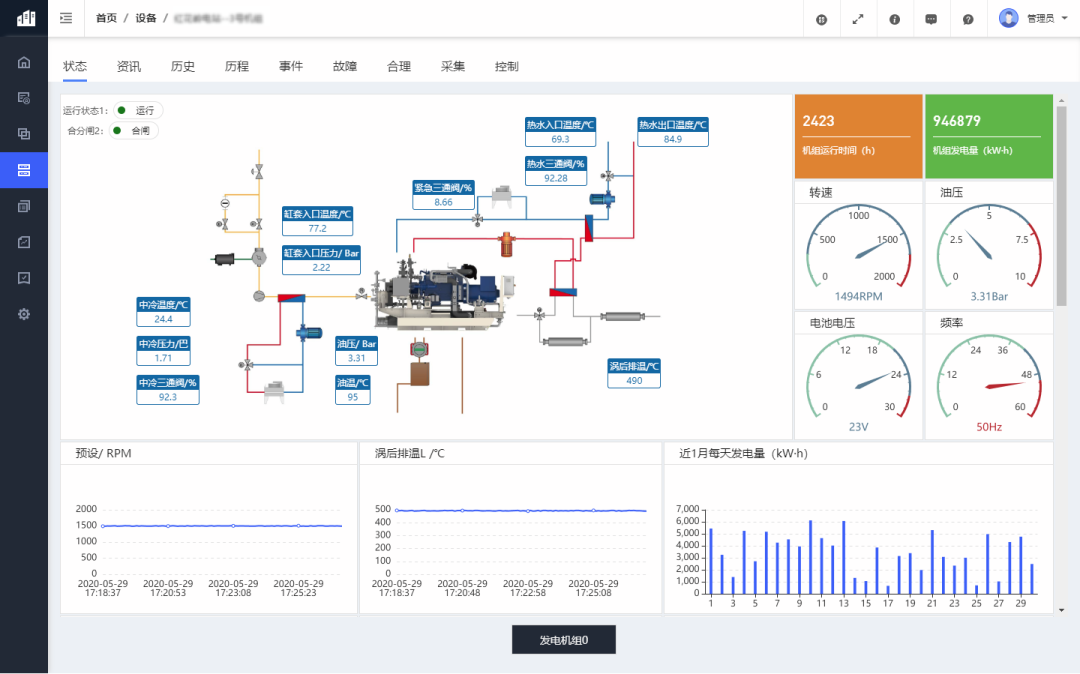Collapse the sidebar with the menu toggle
Image resolution: width=1080 pixels, height=674 pixels.
[66, 18]
